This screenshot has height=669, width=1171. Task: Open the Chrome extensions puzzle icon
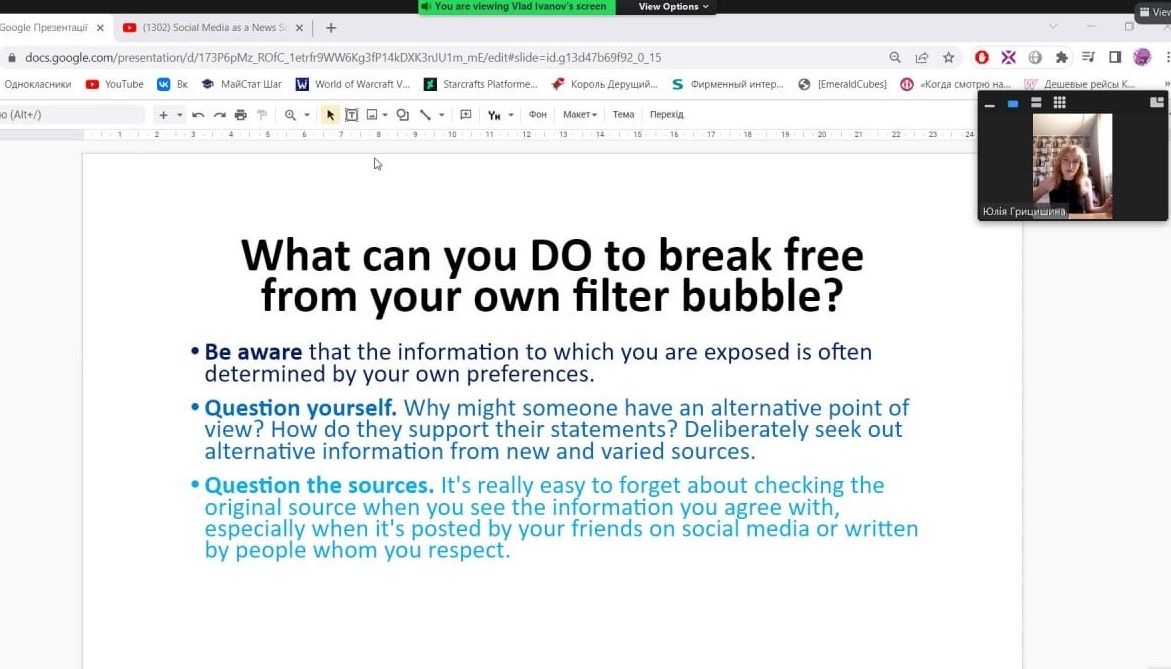click(1061, 58)
